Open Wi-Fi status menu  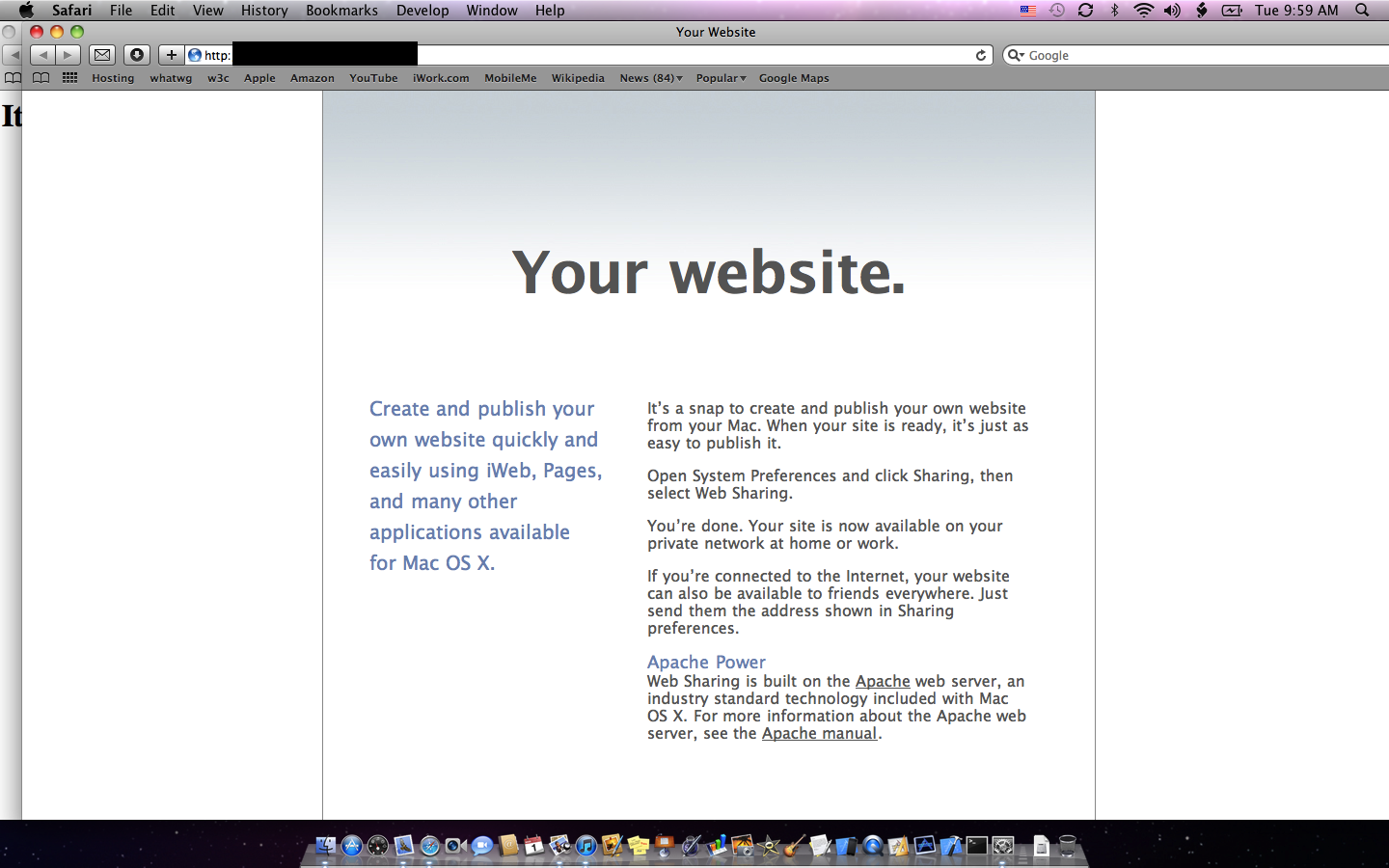coord(1143,10)
